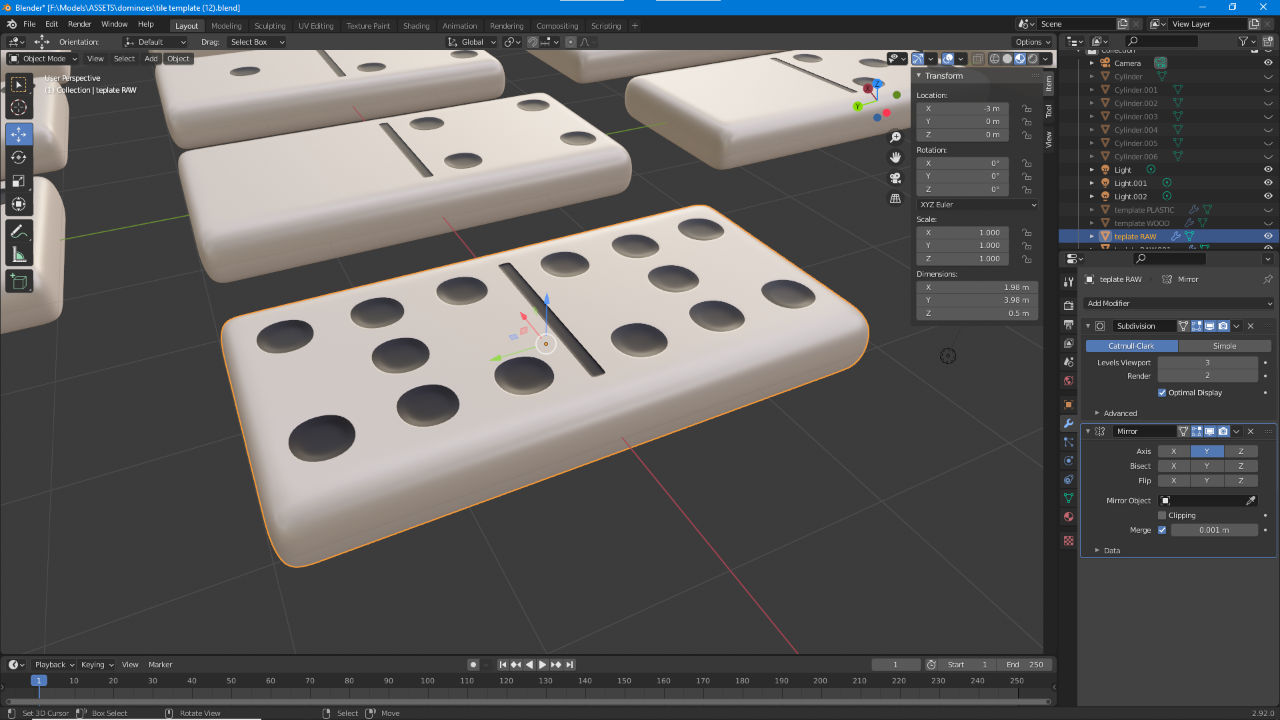Enable the Clipping checkbox in Mirror
The image size is (1280, 720).
coord(1162,516)
